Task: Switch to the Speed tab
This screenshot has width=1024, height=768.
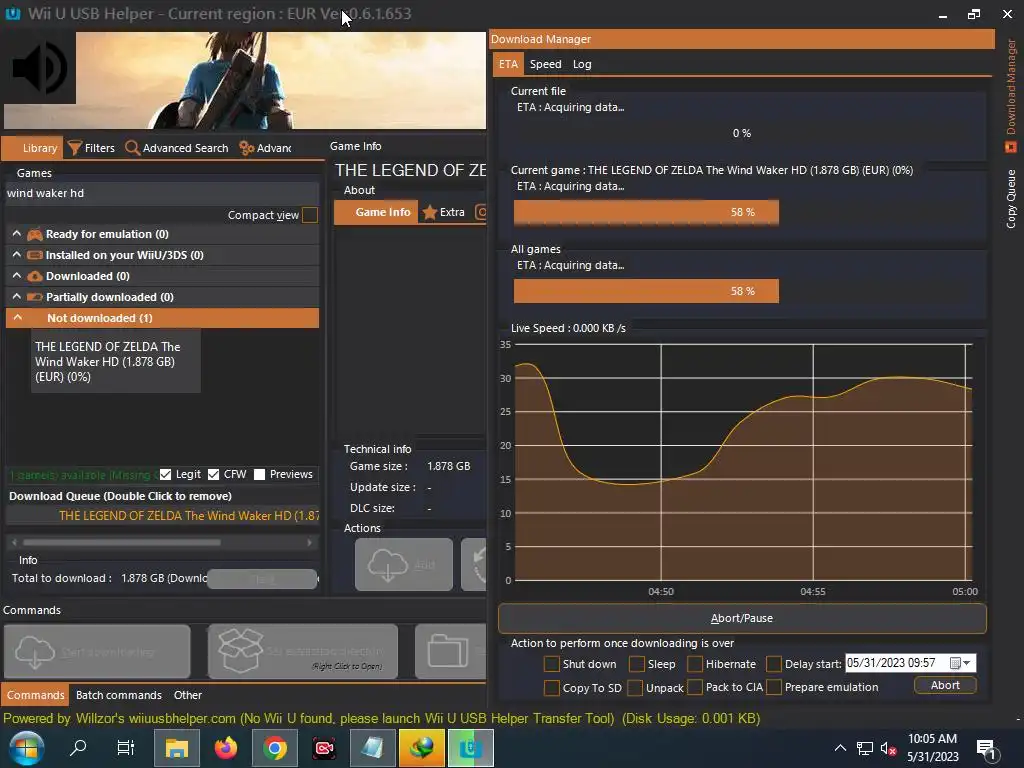Action: 545,64
